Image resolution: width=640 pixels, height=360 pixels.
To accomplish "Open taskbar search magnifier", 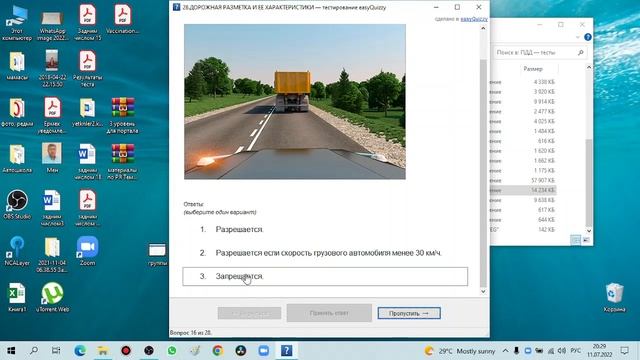I will point(34,351).
